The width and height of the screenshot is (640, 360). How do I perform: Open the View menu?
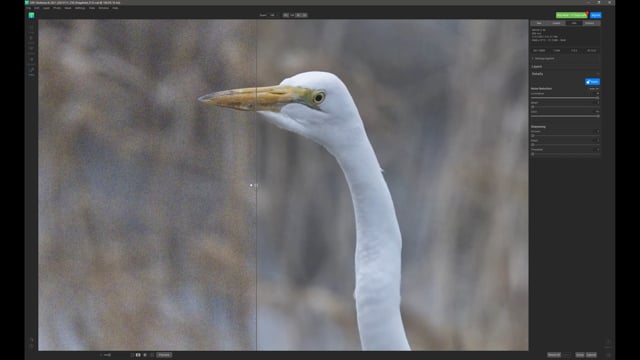click(92, 8)
